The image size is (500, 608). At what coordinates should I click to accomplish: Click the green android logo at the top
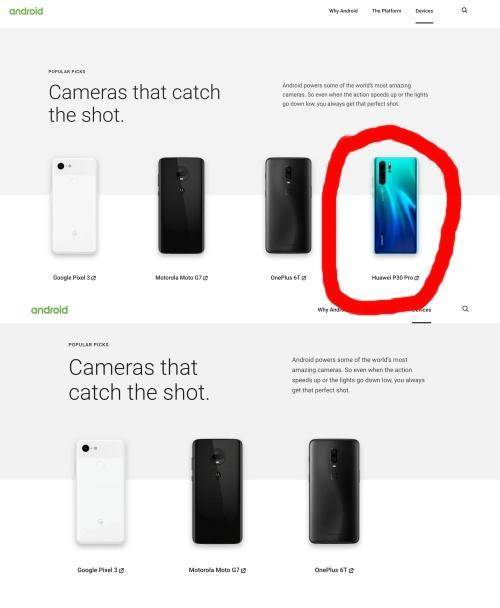[26, 11]
